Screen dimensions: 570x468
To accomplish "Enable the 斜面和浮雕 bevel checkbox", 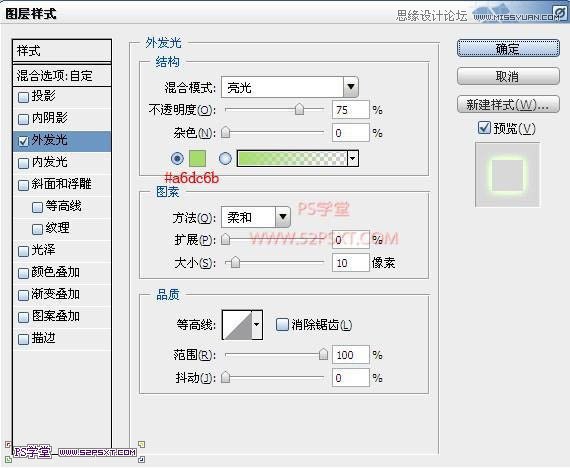I will pyautogui.click(x=23, y=185).
